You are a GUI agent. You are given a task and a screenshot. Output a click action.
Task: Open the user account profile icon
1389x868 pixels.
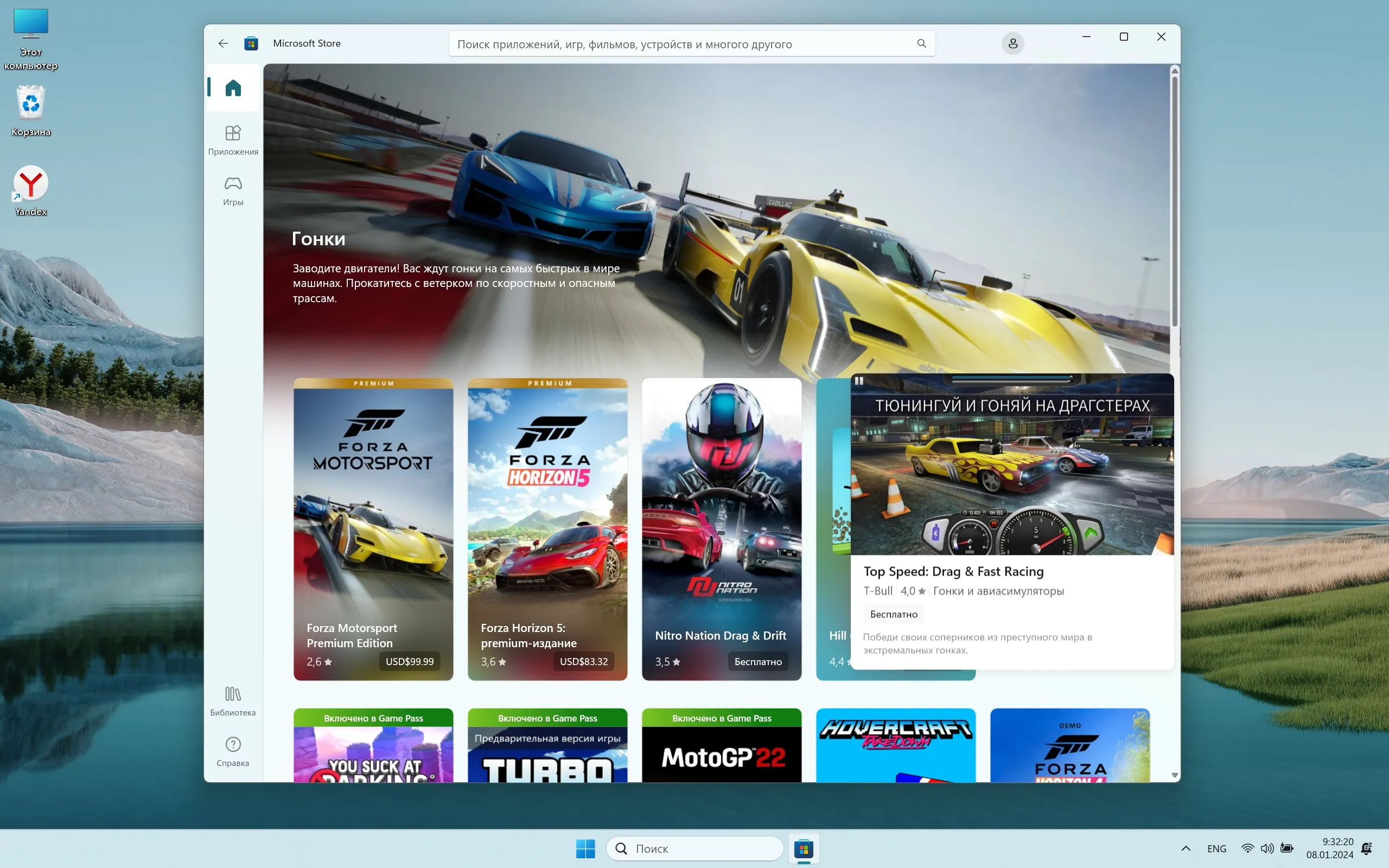pyautogui.click(x=1012, y=43)
